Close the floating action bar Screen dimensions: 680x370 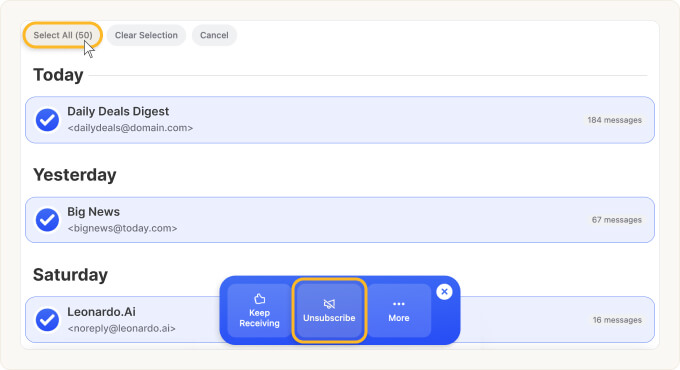pyautogui.click(x=444, y=291)
